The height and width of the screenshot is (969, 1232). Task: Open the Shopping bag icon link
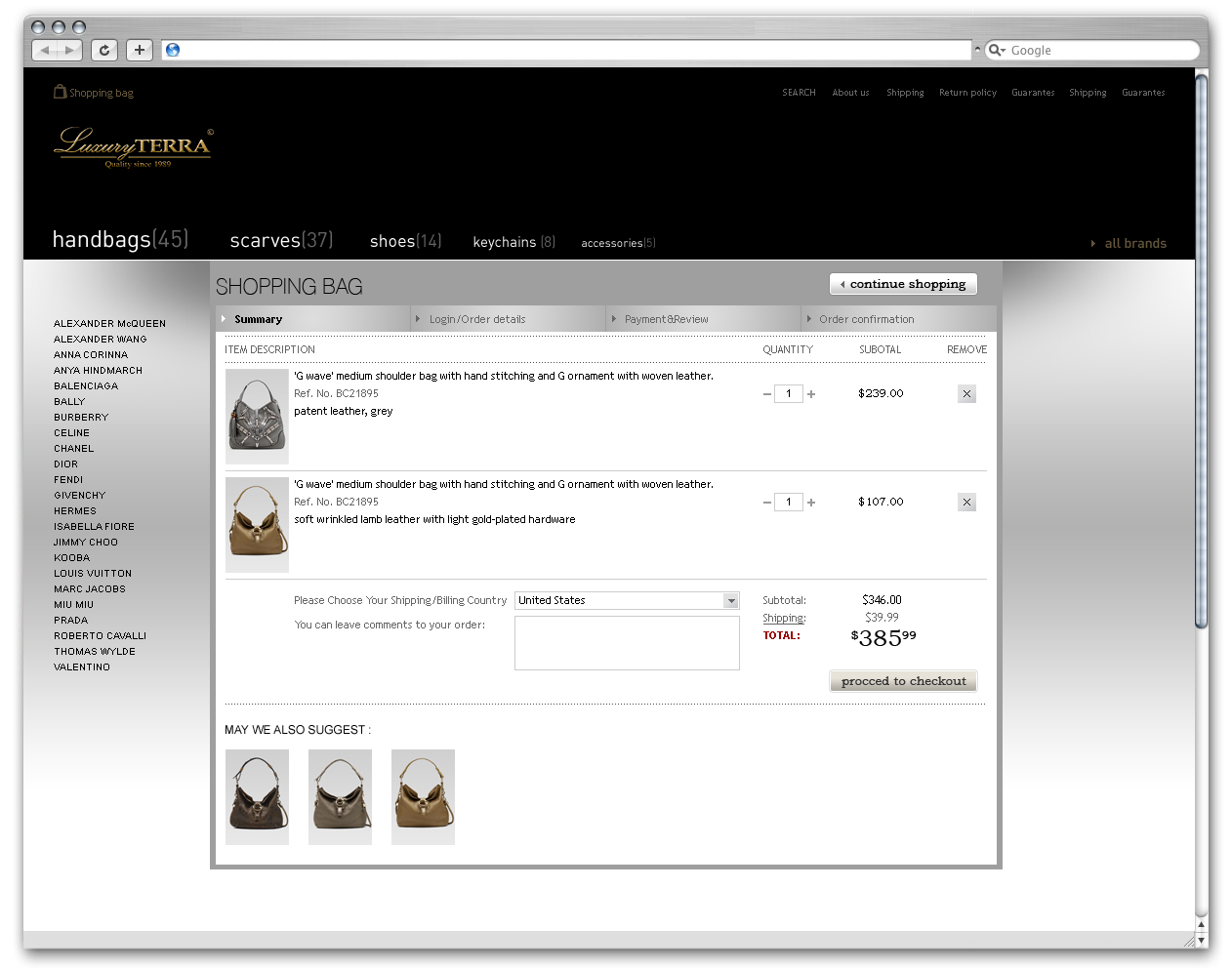[x=94, y=93]
